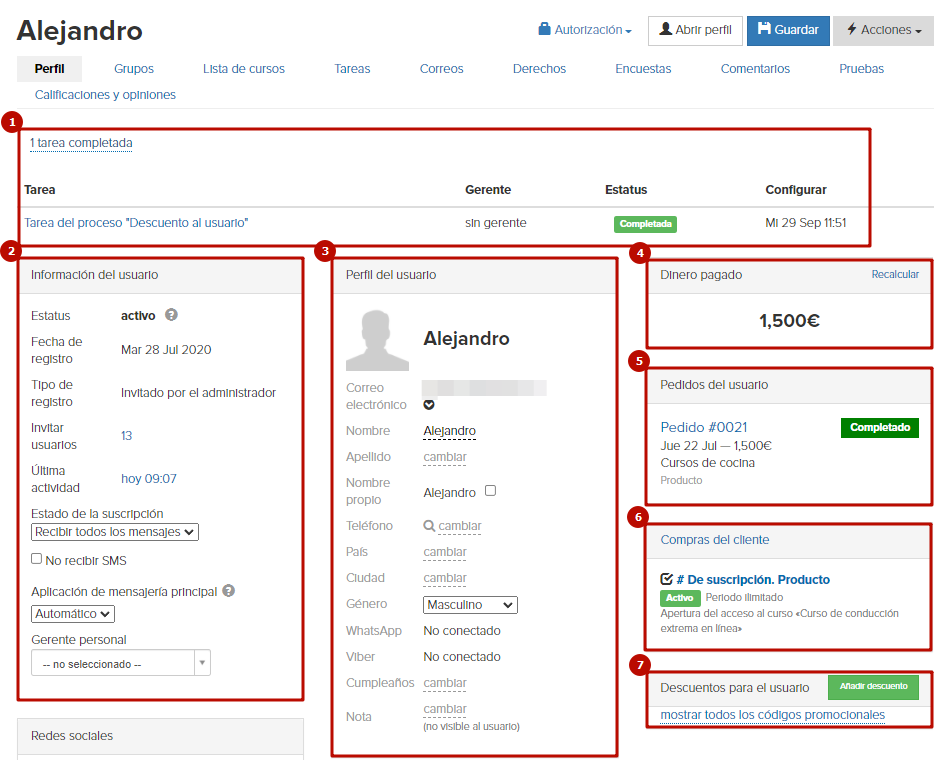
Task: Edit the Nombre value Alejandro
Action: tap(449, 431)
